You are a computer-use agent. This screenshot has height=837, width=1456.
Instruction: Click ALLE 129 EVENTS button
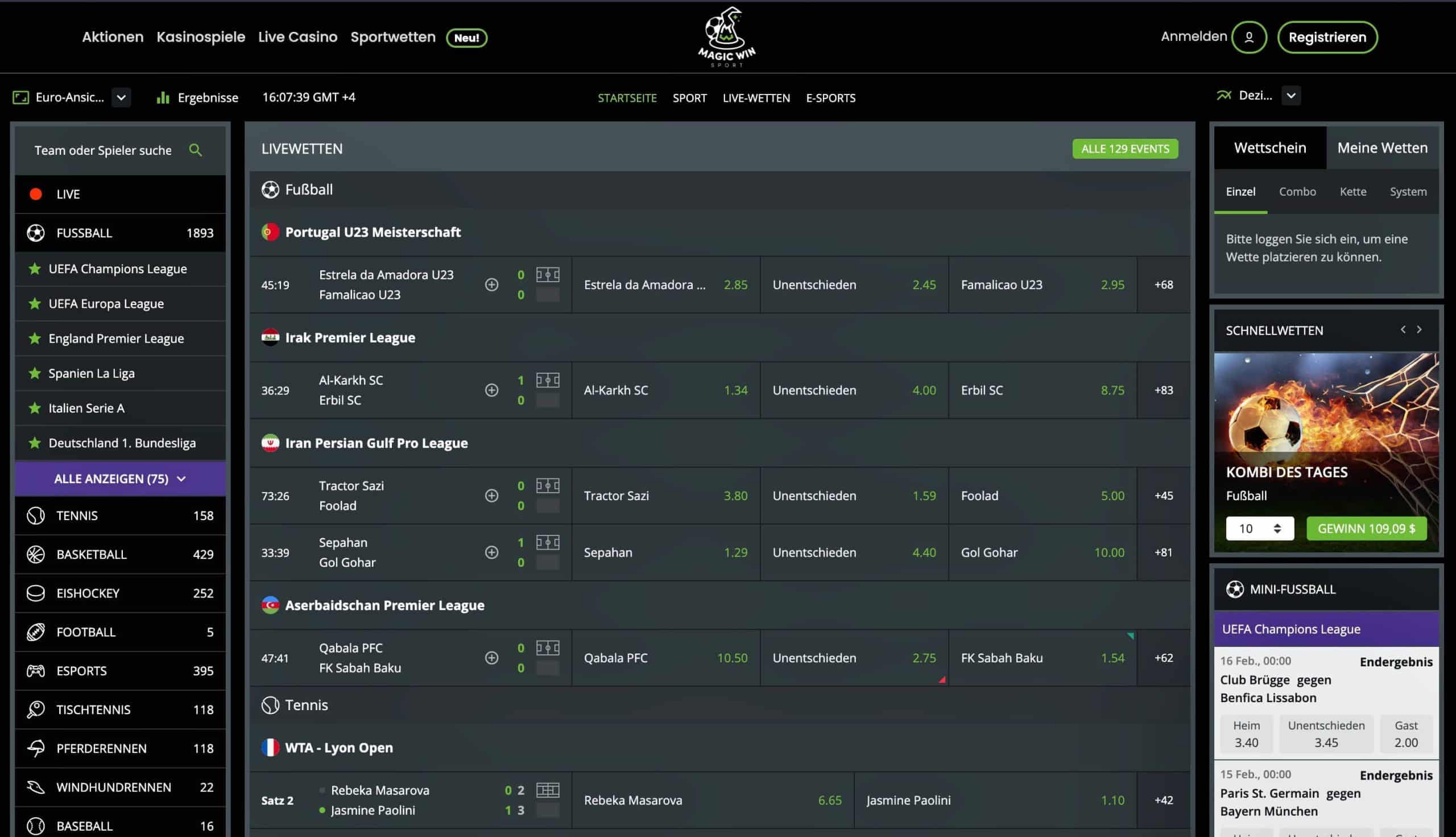(1125, 149)
